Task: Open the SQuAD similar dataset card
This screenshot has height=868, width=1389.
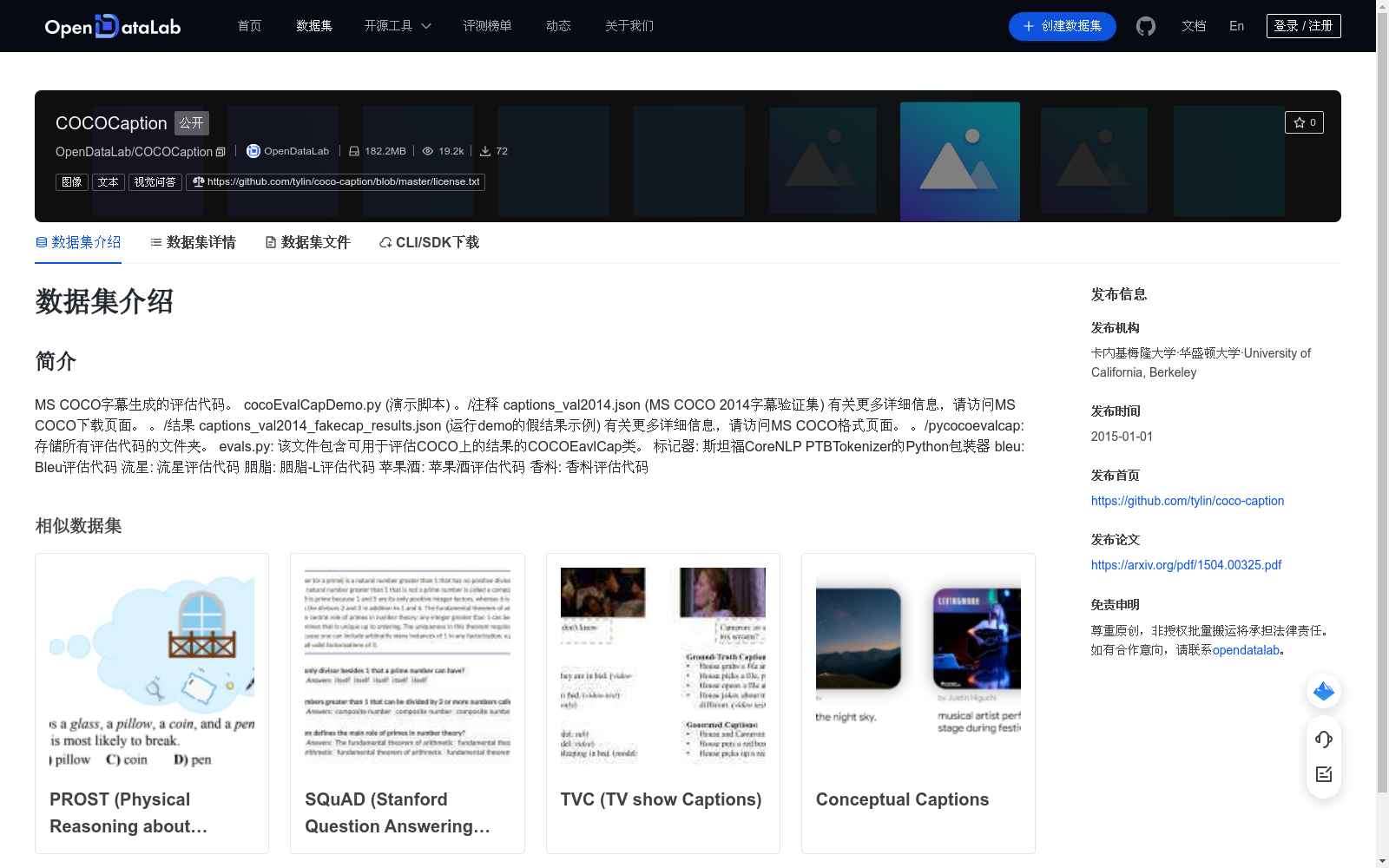Action: point(407,703)
